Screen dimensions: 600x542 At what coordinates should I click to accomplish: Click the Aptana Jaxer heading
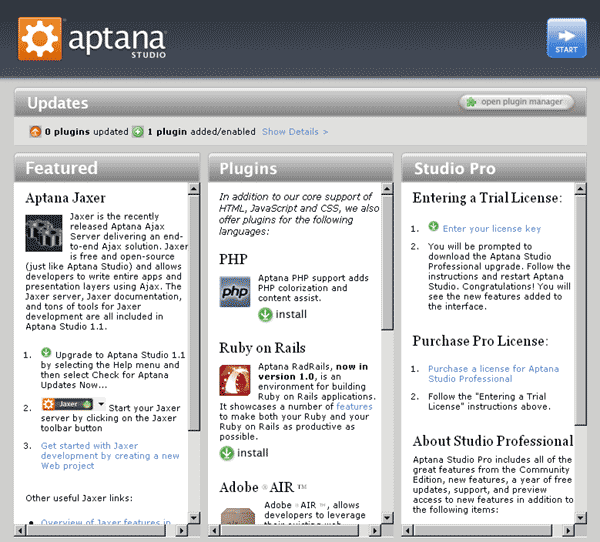[x=65, y=198]
